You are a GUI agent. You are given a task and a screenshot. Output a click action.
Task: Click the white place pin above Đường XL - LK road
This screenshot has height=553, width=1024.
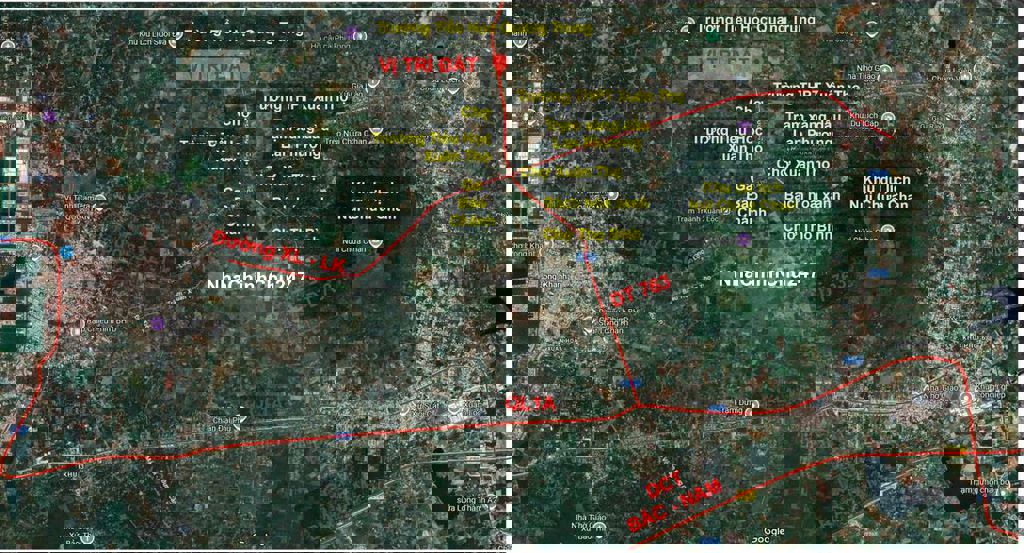(x=374, y=242)
